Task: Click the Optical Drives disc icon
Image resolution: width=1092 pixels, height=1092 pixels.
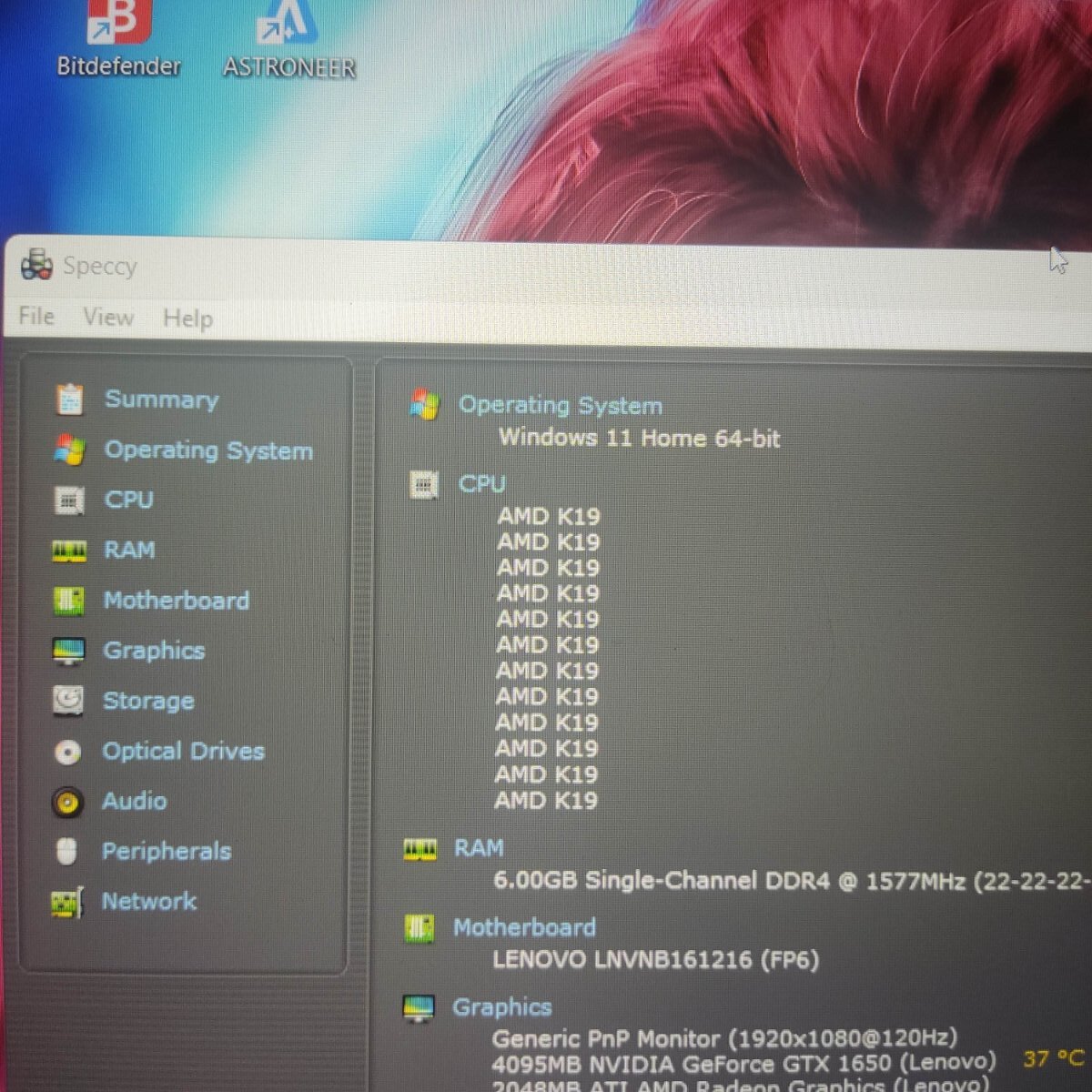Action: 67,752
